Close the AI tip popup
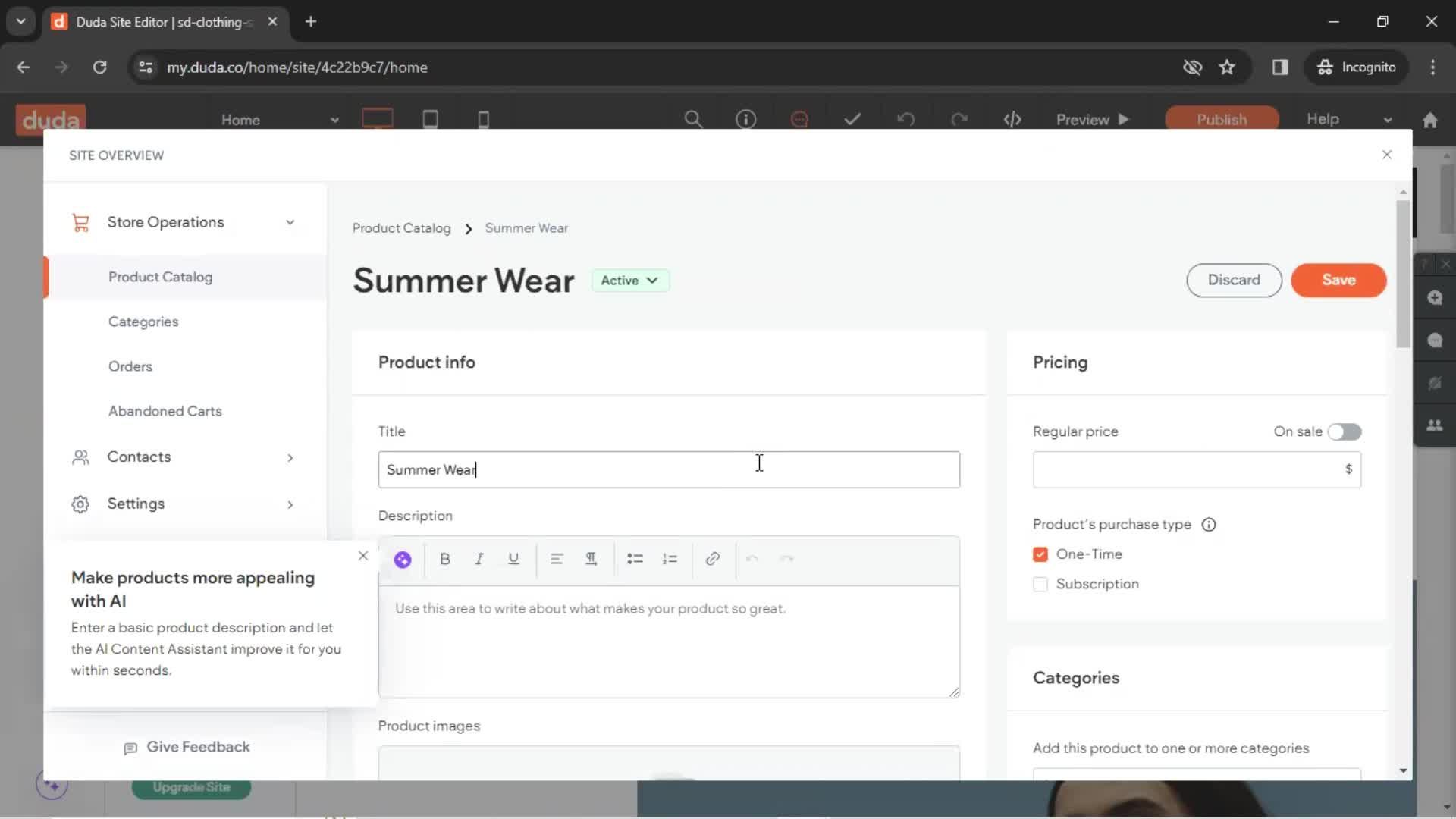Screen dimensions: 1456x819 [363, 556]
